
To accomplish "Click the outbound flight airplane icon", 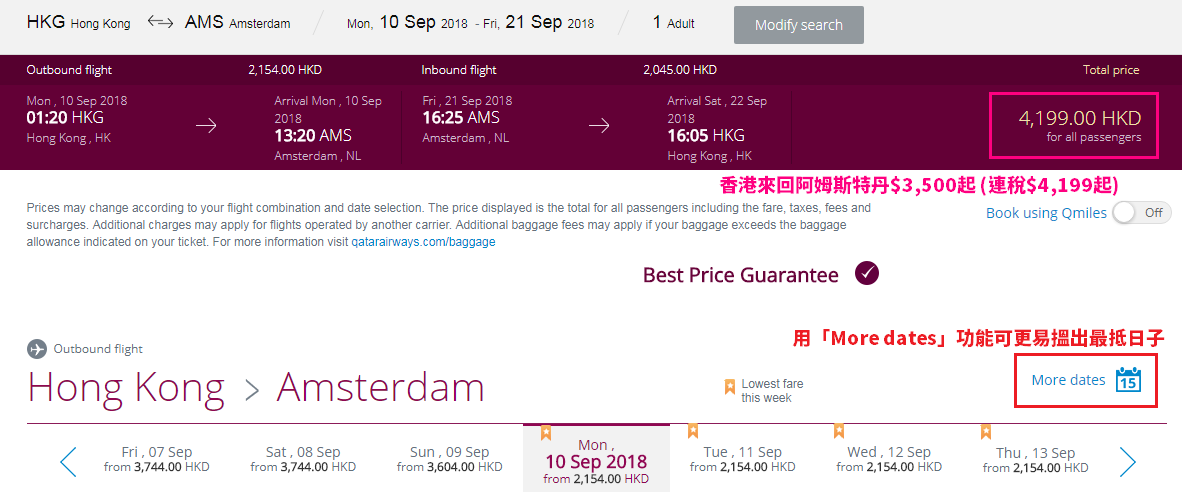I will pos(36,349).
